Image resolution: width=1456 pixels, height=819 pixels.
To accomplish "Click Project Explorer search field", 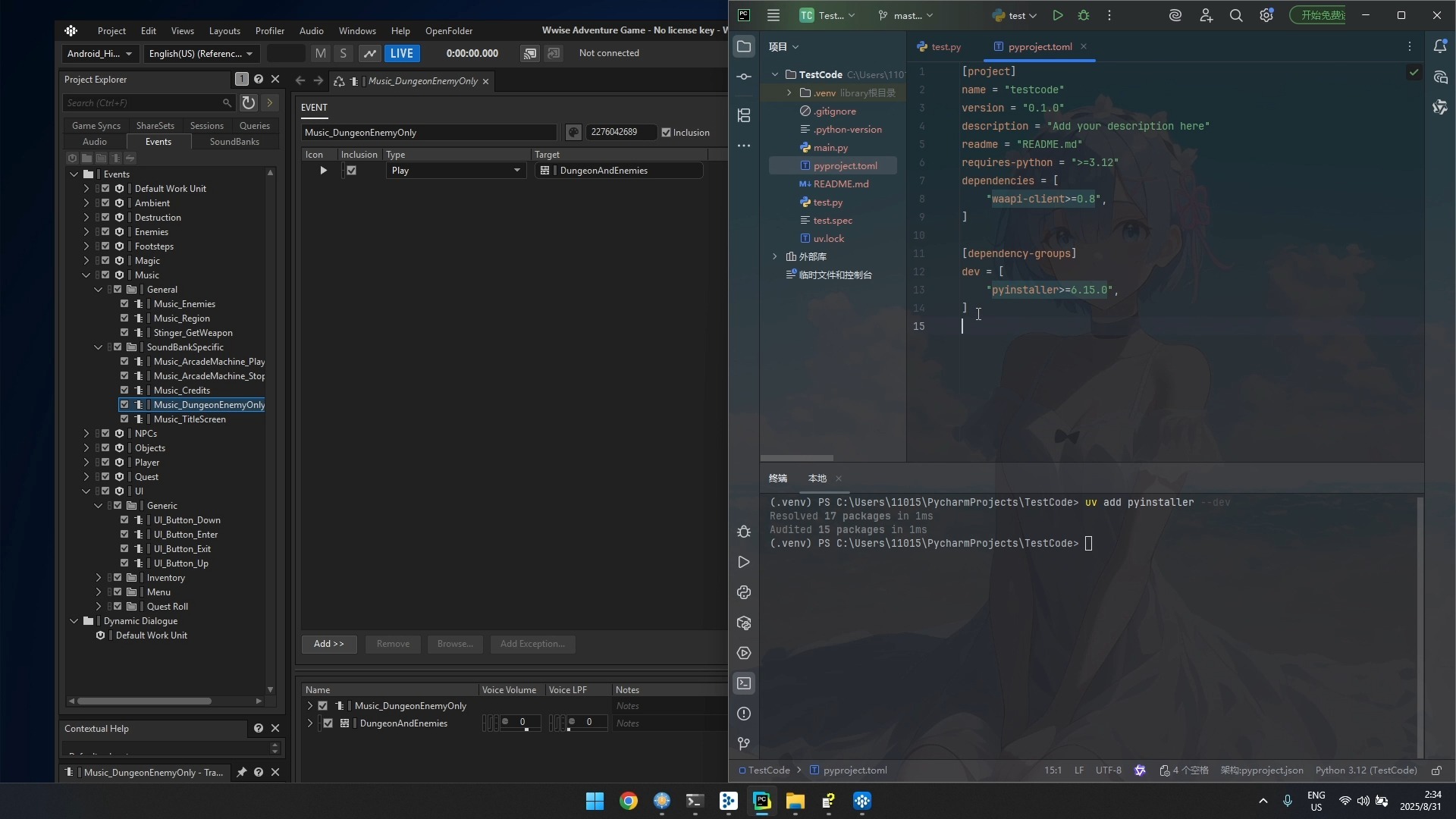I will coord(149,102).
